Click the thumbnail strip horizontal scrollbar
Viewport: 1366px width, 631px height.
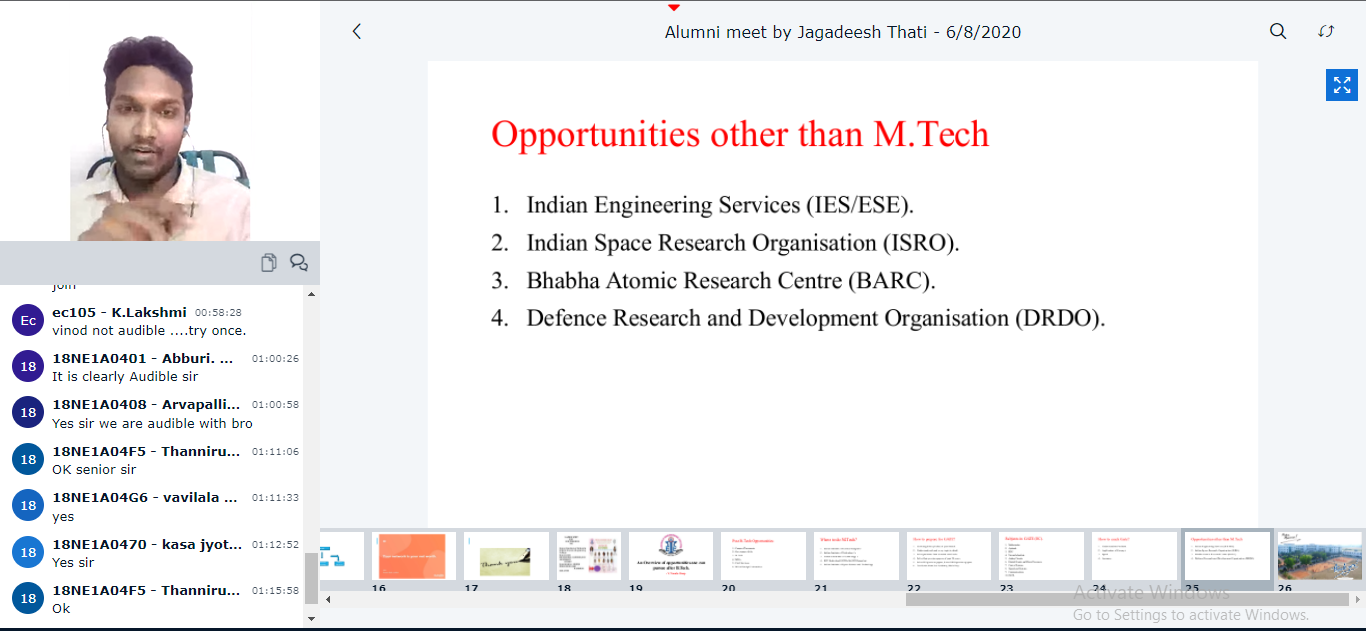click(x=1127, y=599)
